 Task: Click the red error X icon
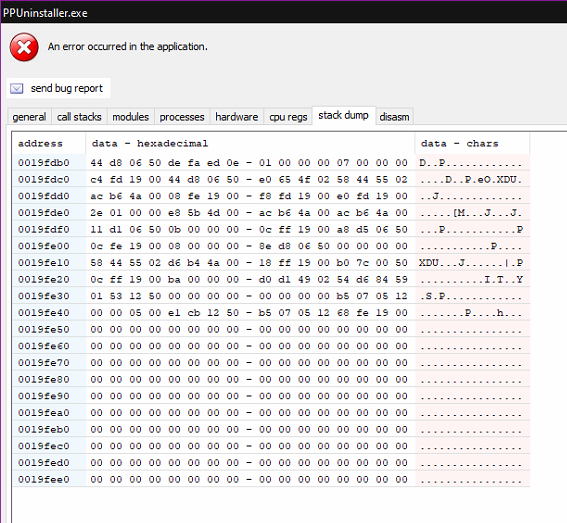coord(24,47)
